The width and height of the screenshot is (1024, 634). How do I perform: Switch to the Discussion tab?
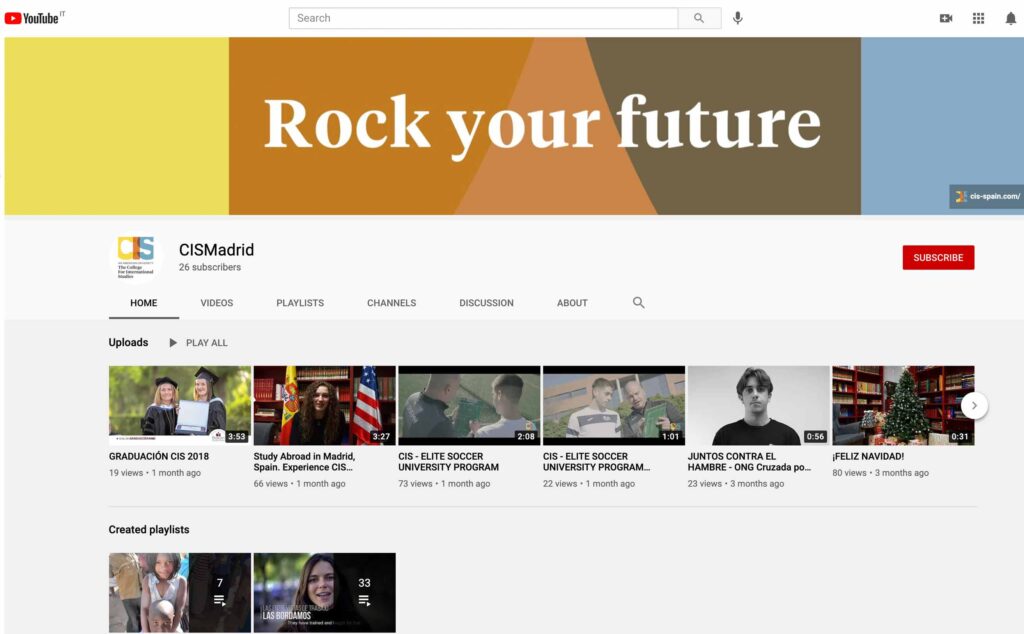pos(487,303)
